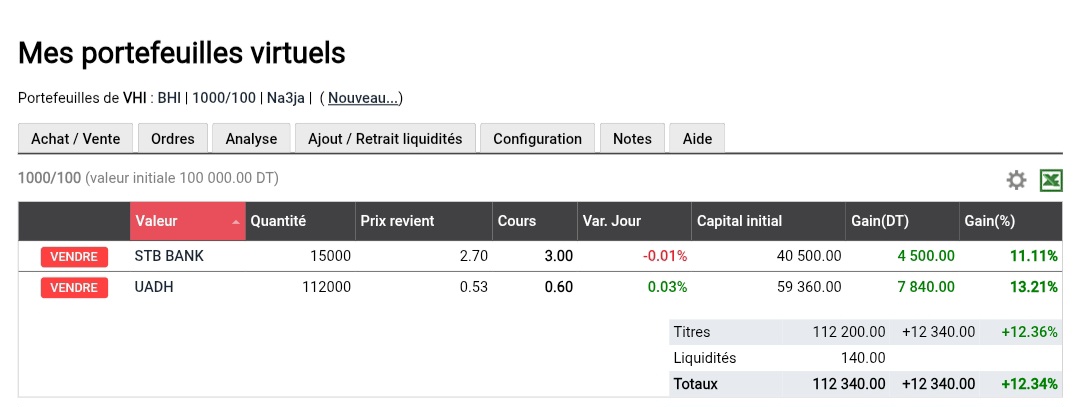Open the Analyse tab
This screenshot has width=1080, height=407.
click(x=251, y=139)
